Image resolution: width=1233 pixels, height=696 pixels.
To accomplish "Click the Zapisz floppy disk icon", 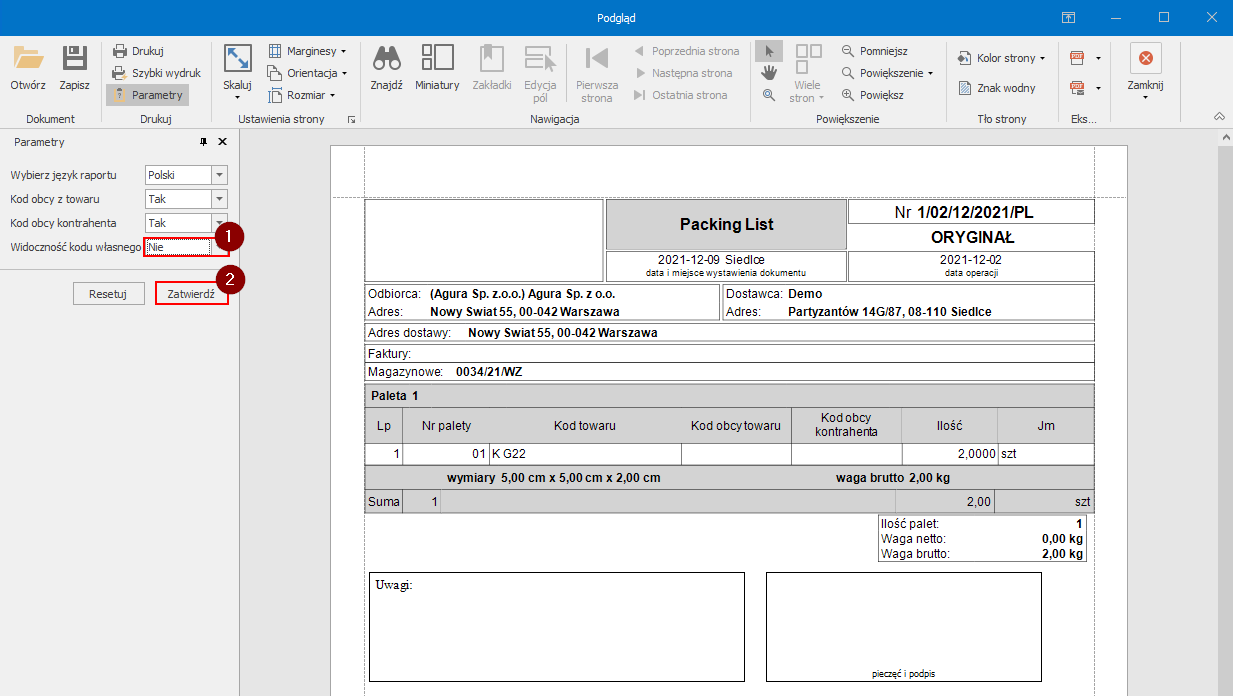I will point(74,59).
